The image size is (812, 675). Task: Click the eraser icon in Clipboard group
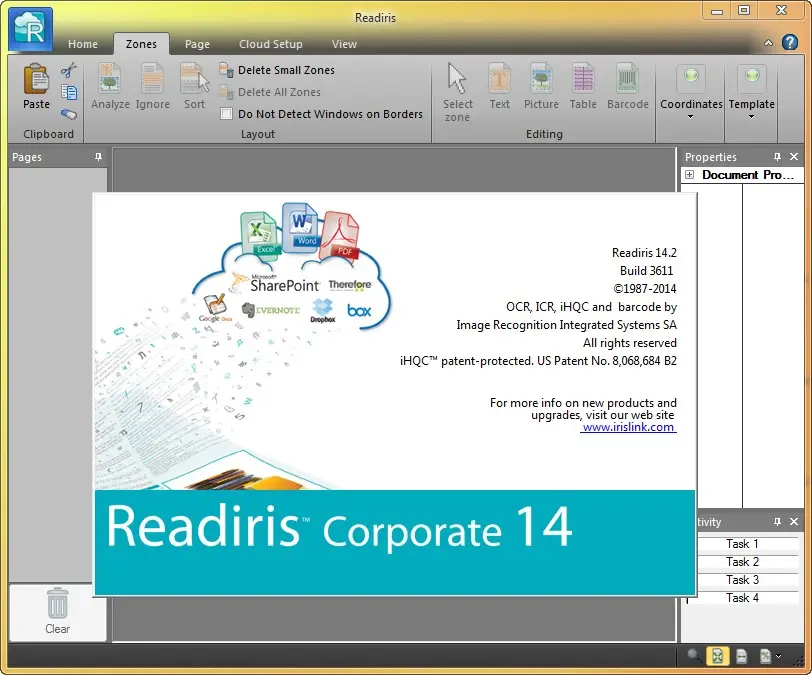pyautogui.click(x=69, y=114)
